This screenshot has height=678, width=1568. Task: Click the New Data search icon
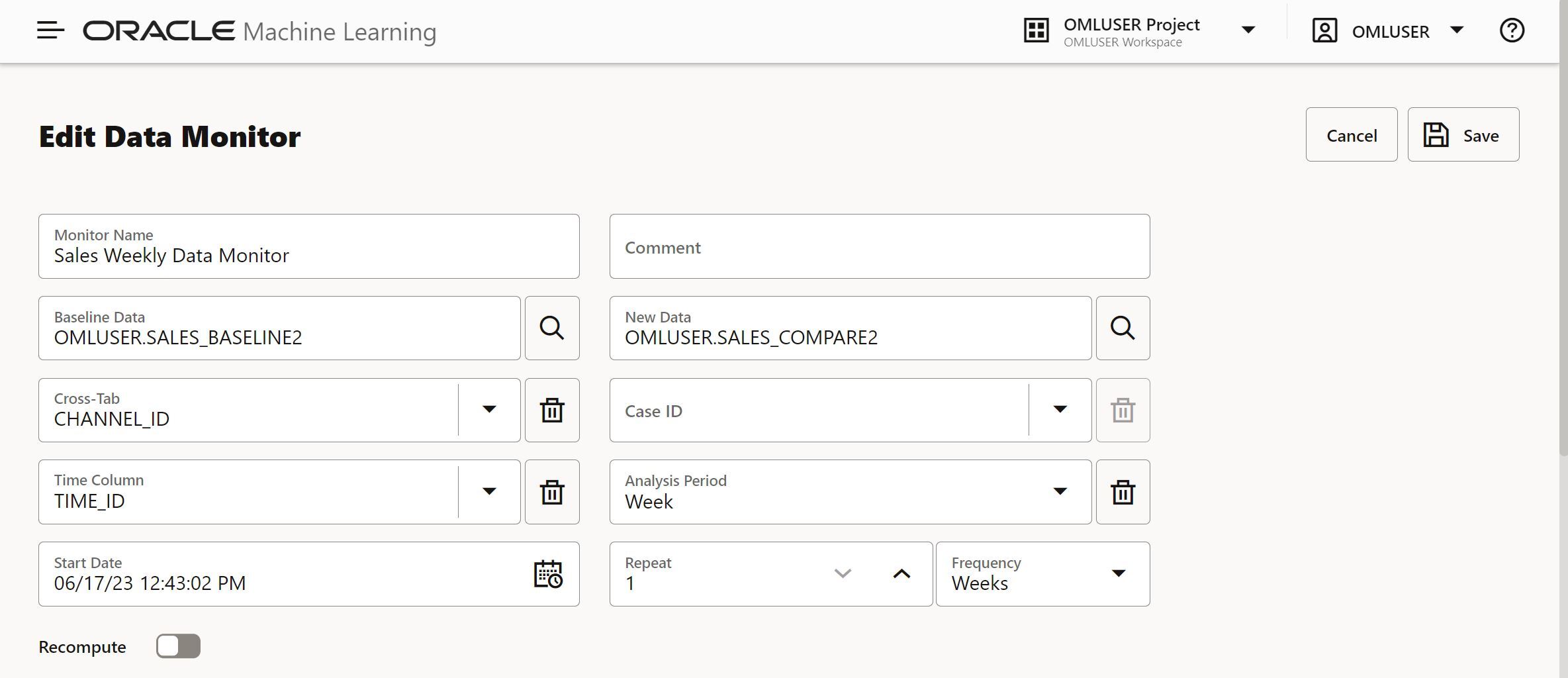[1123, 328]
